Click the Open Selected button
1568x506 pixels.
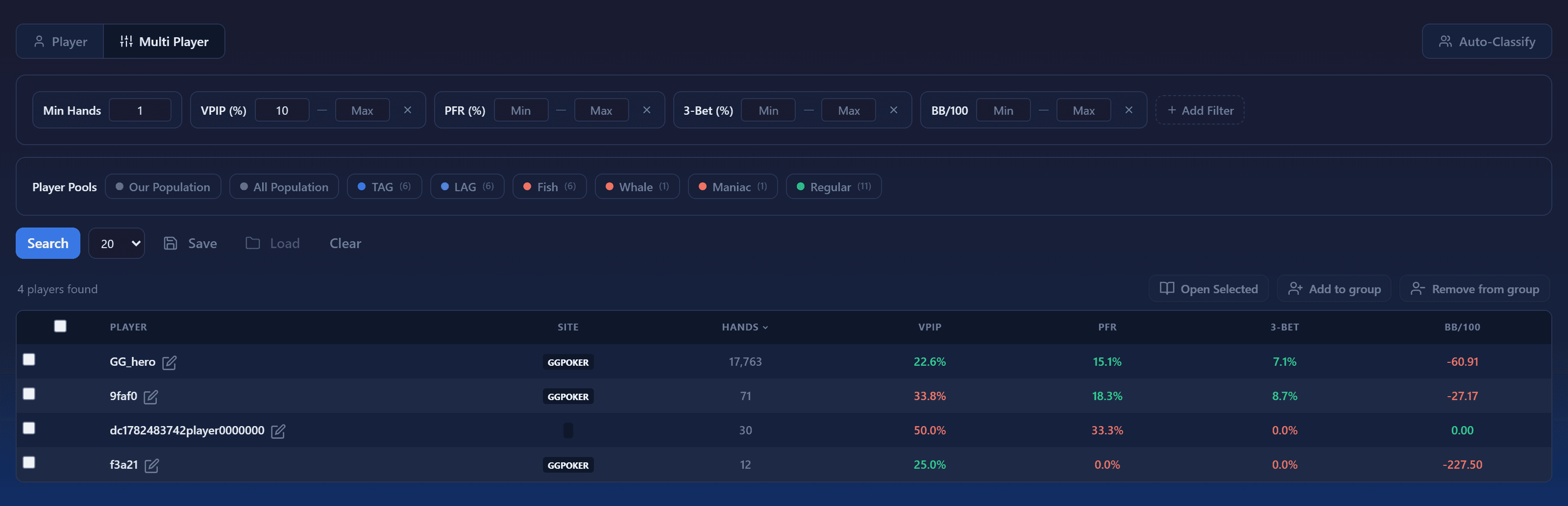coord(1209,289)
